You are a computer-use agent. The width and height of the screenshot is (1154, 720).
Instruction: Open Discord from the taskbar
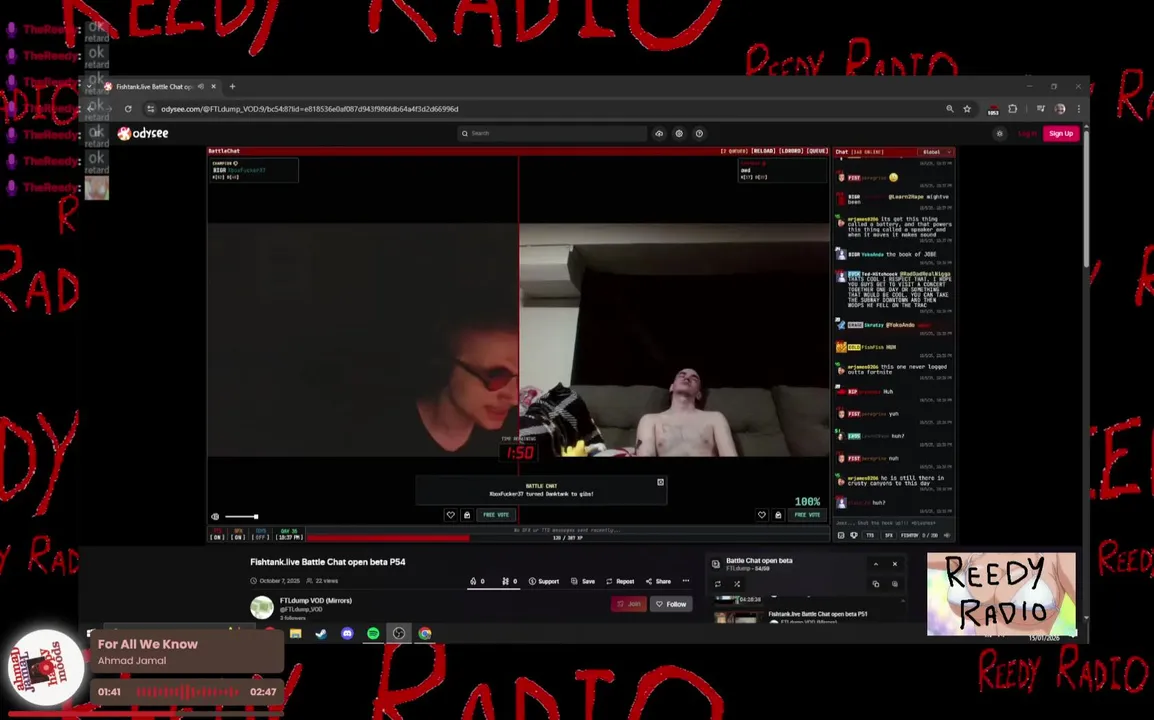[x=347, y=634]
